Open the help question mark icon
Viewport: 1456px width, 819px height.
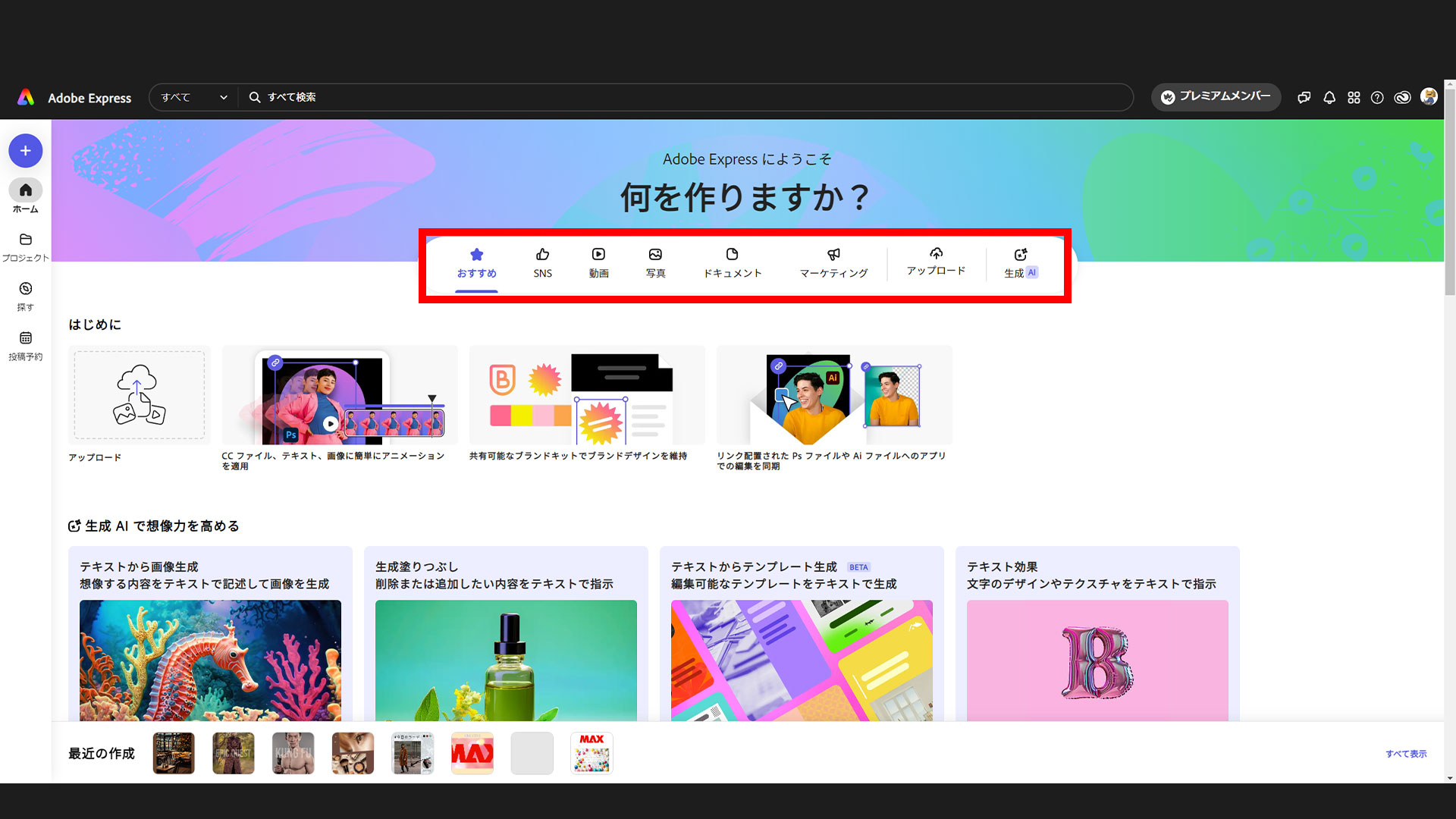(x=1378, y=97)
